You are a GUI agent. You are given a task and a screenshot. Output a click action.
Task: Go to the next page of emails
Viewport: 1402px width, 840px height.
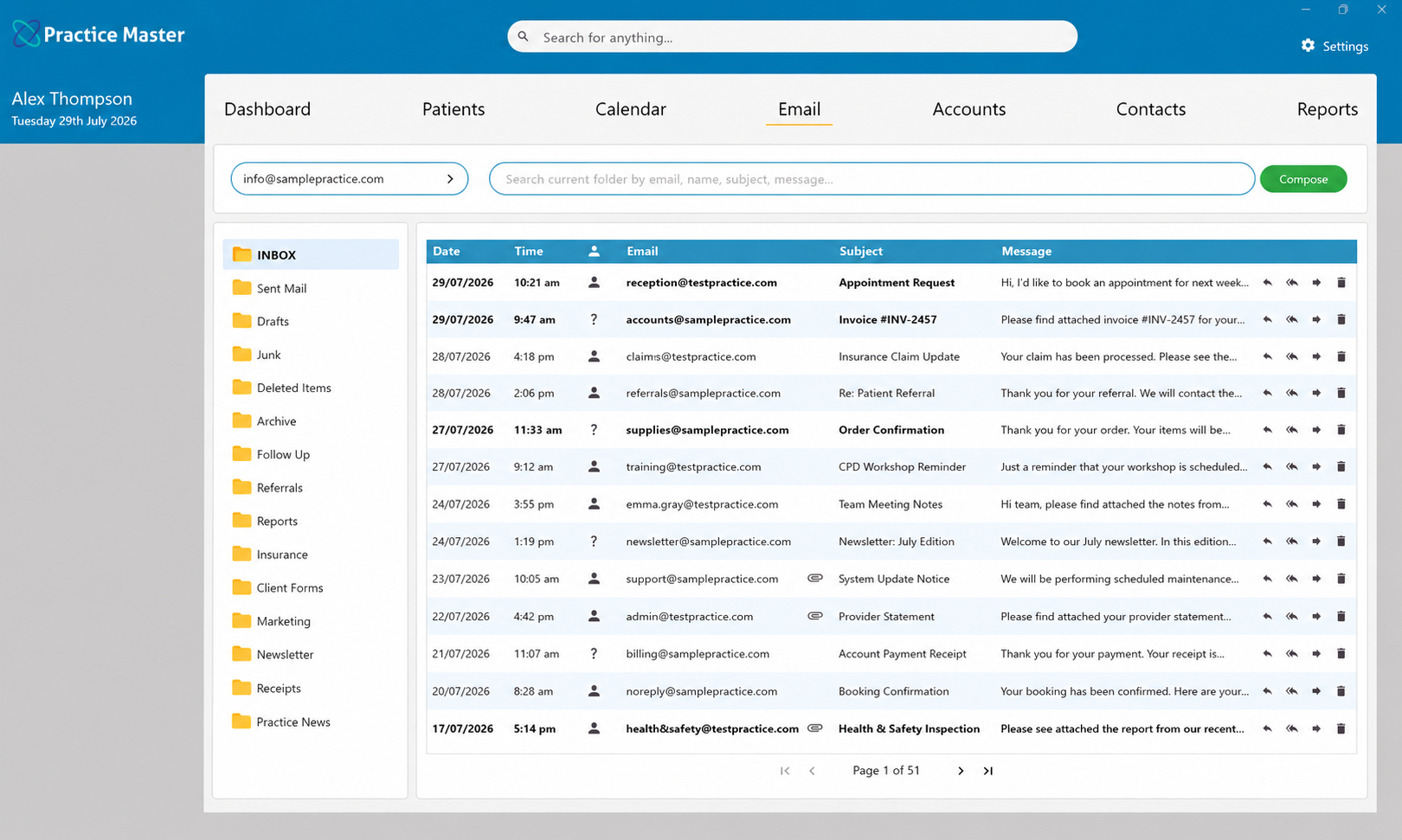coord(961,771)
